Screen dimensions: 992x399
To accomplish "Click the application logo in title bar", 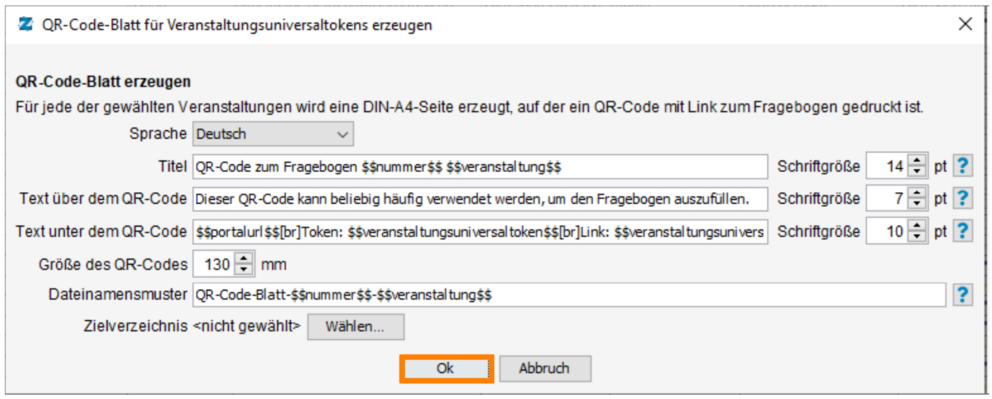I will (26, 25).
